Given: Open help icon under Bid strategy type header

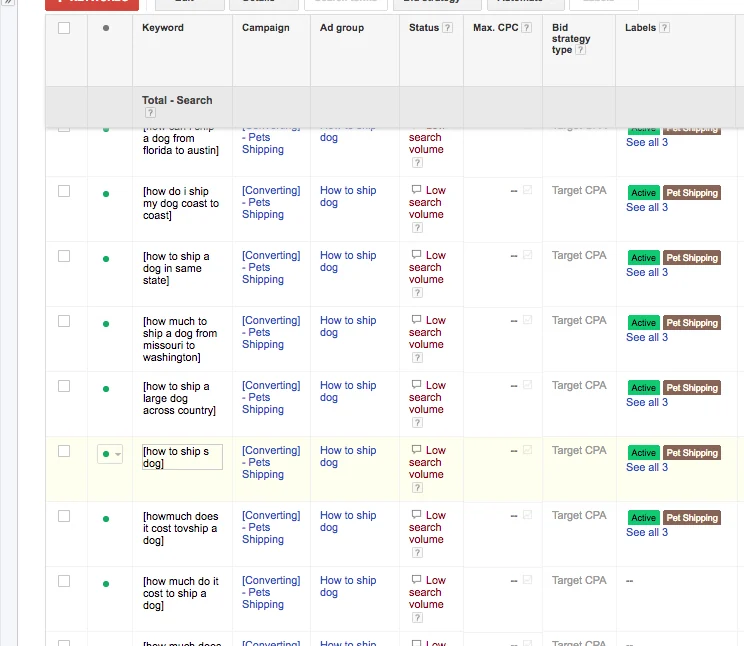Looking at the screenshot, I should point(580,50).
